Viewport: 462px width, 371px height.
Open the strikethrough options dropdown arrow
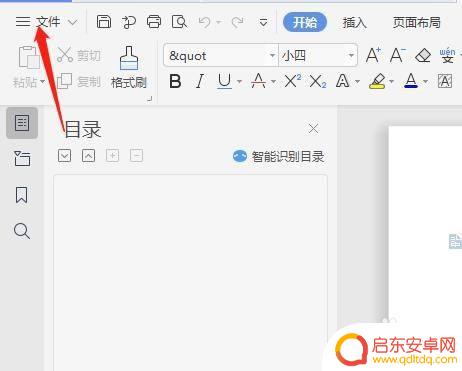274,81
